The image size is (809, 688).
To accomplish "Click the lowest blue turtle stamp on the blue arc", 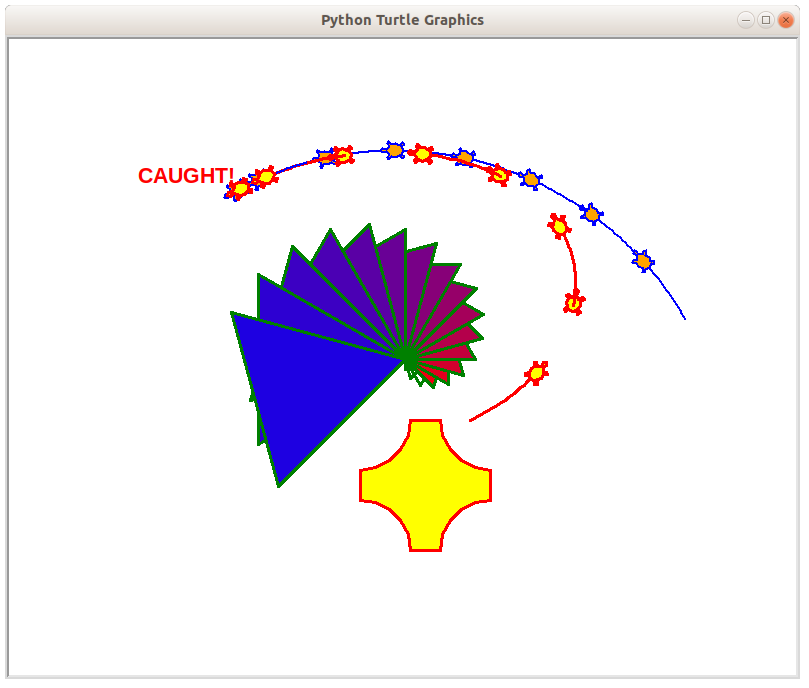I will pyautogui.click(x=643, y=261).
